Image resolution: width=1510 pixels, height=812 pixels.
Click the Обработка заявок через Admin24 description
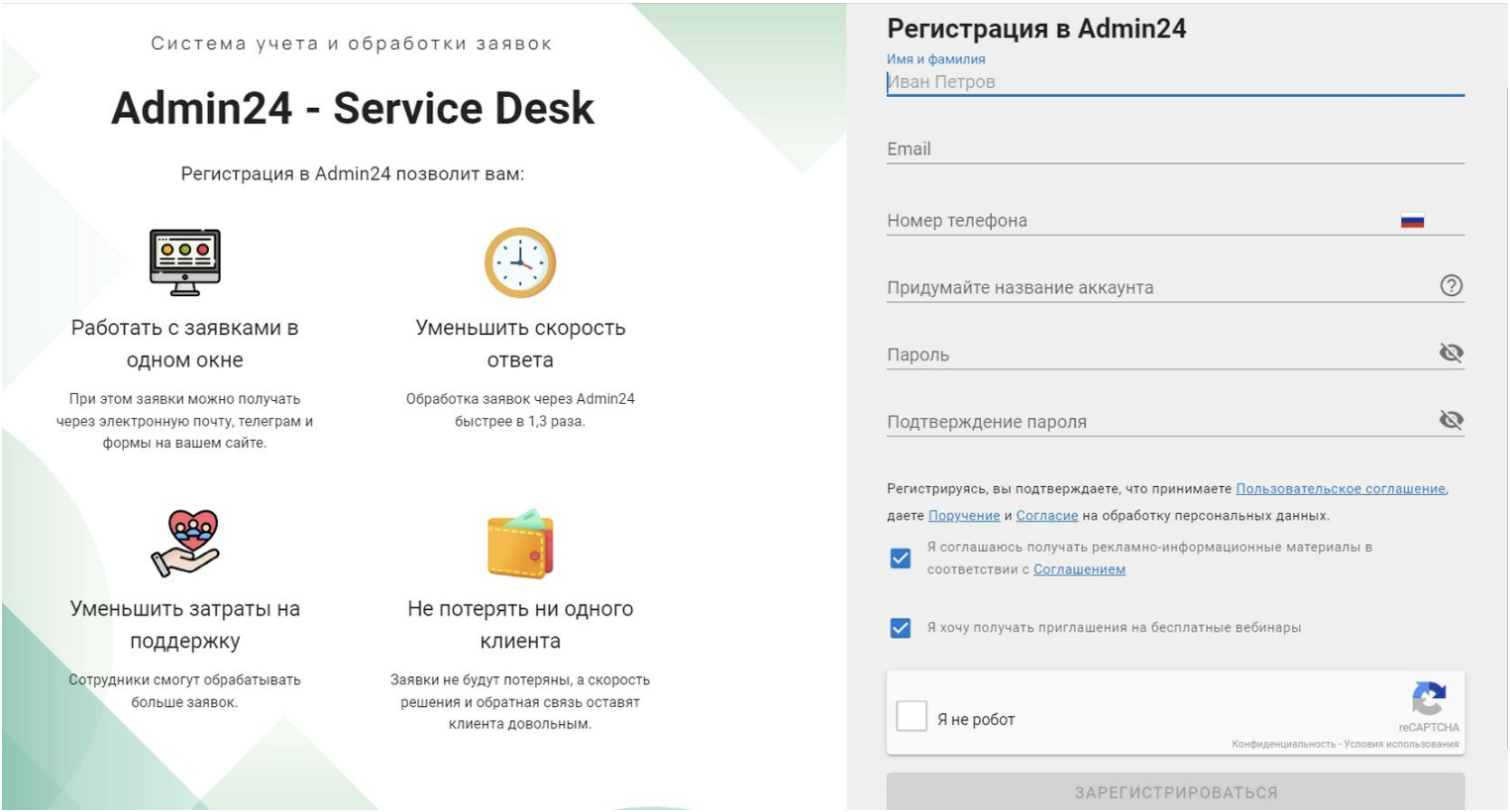(x=520, y=410)
